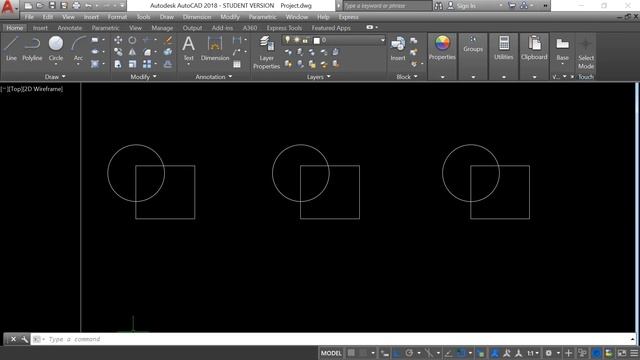Click the command line wrench customize button
The width and height of the screenshot is (640, 360).
pyautogui.click(x=24, y=339)
